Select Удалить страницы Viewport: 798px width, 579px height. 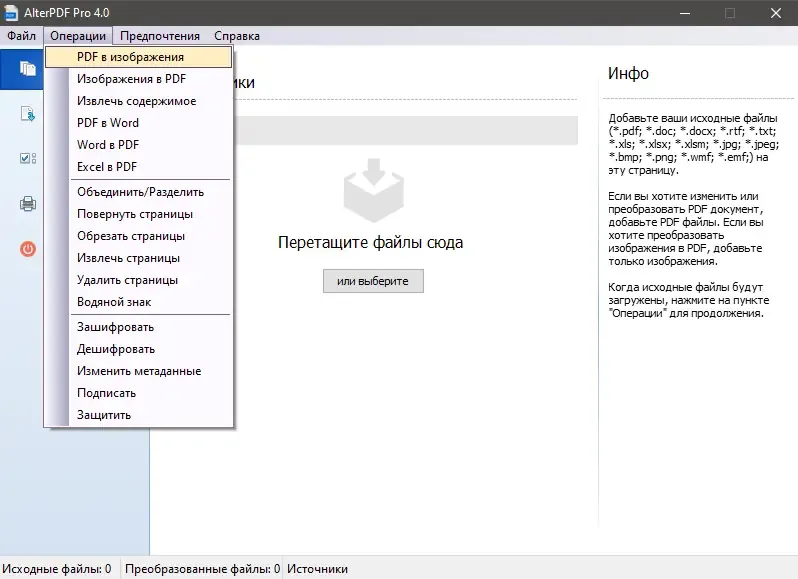click(x=138, y=279)
